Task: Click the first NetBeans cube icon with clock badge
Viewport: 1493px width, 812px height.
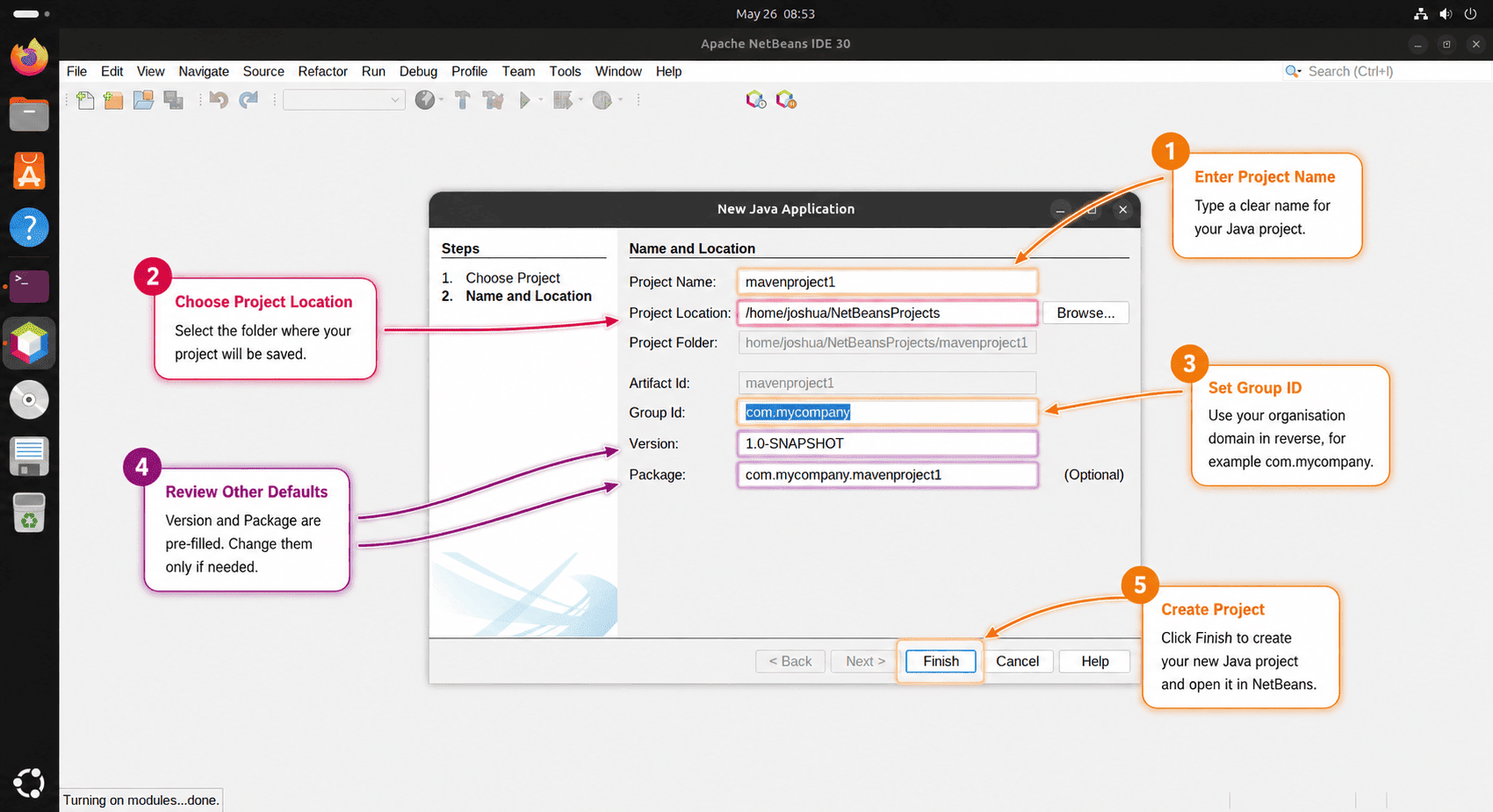Action: (755, 100)
